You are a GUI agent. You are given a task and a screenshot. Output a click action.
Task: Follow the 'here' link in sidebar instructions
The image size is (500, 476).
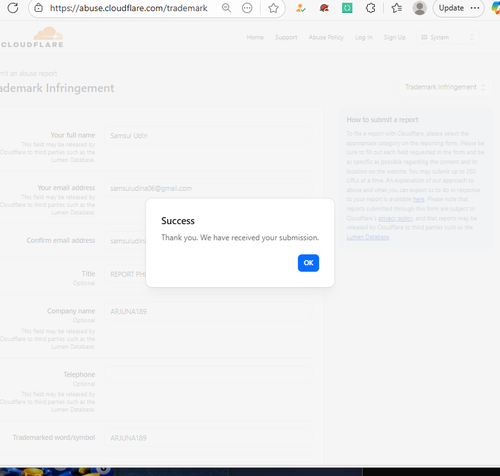pyautogui.click(x=419, y=199)
